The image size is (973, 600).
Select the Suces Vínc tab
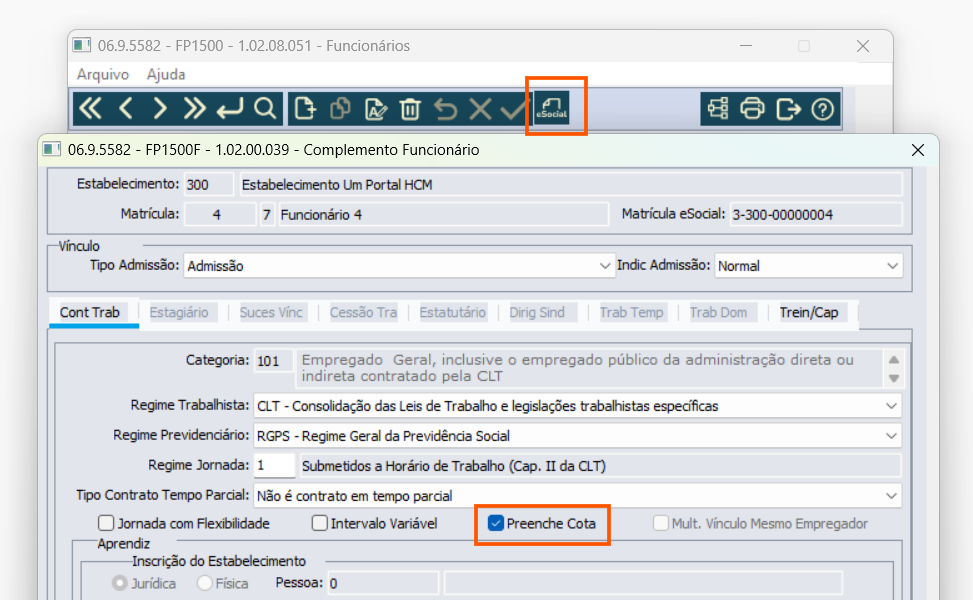271,312
